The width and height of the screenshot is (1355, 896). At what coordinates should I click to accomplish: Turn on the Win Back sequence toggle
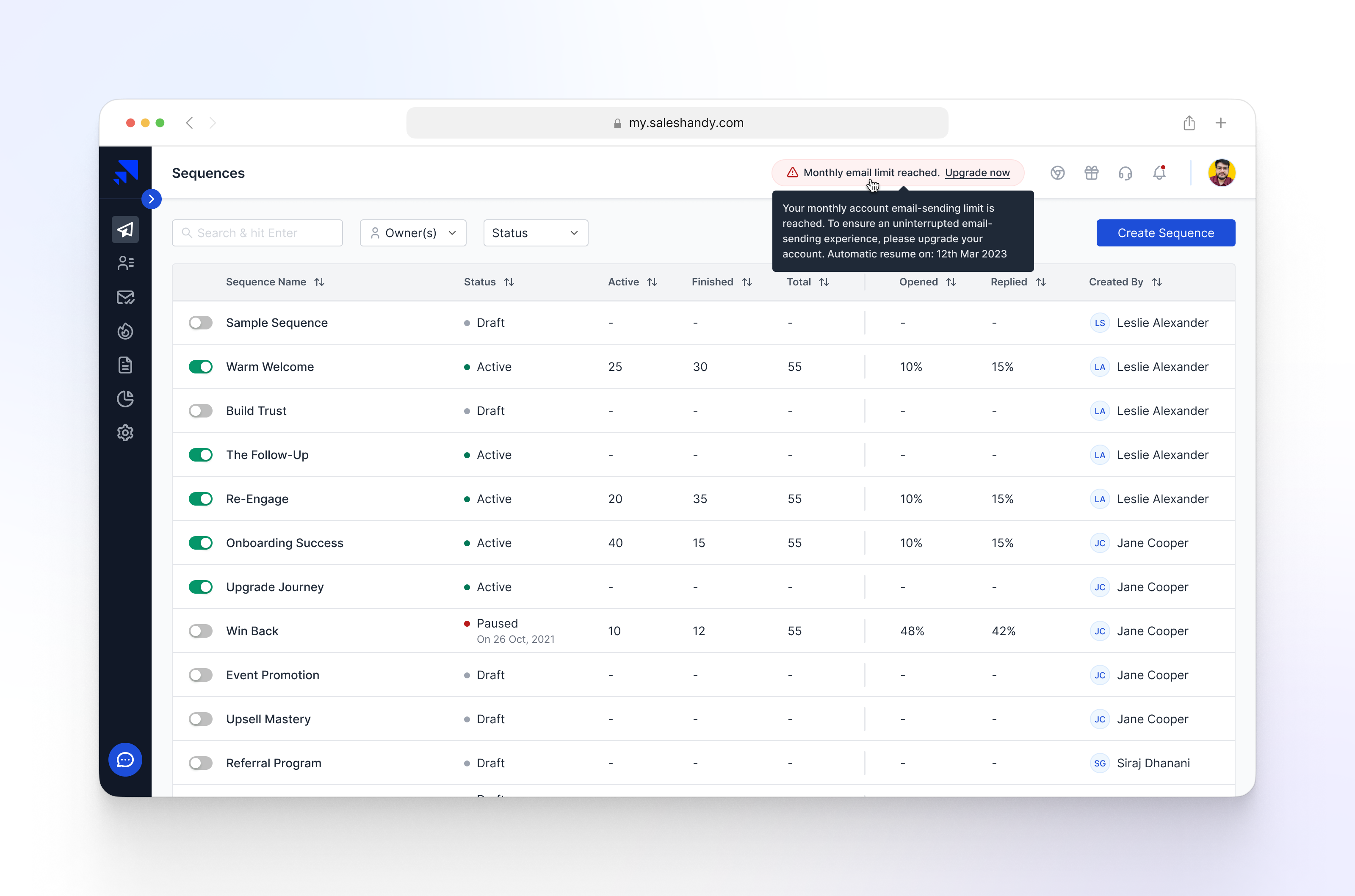pyautogui.click(x=201, y=631)
